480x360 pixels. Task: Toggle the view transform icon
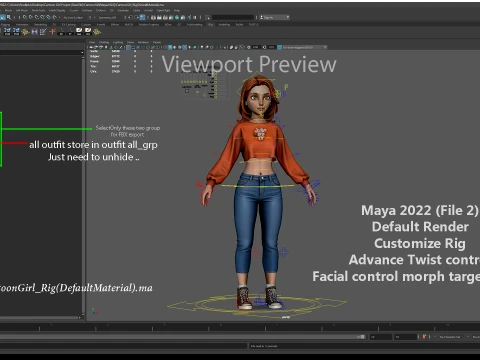pos(280,47)
